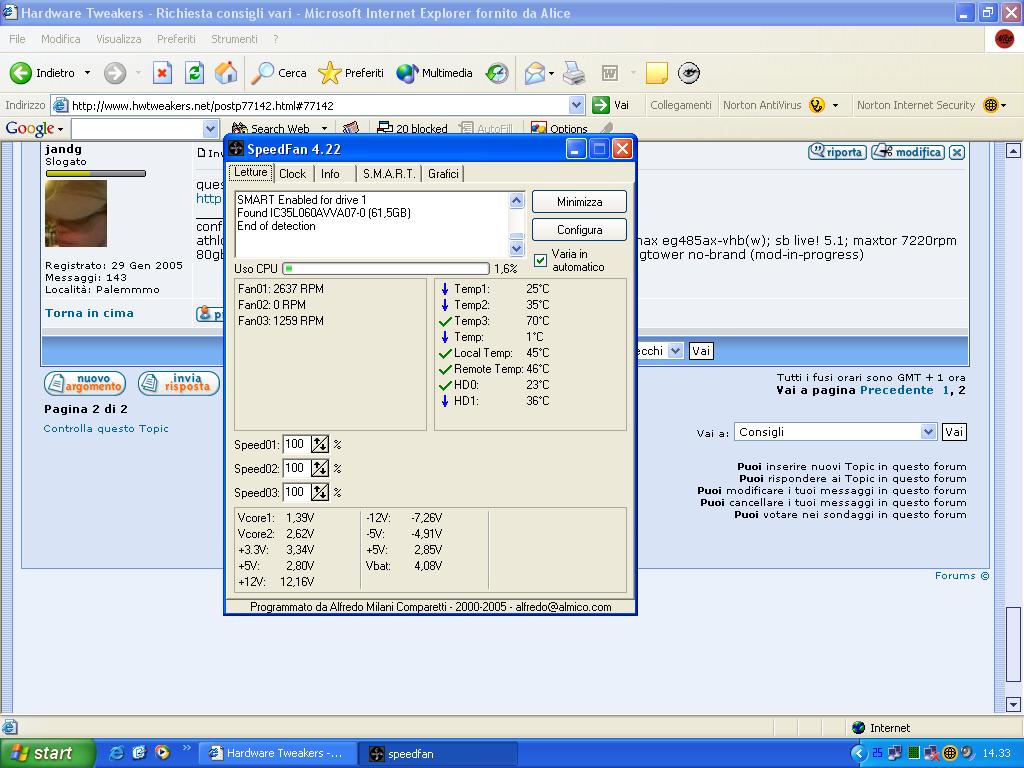
Task: Click Norton AntiVirus yellow icon
Action: [816, 105]
